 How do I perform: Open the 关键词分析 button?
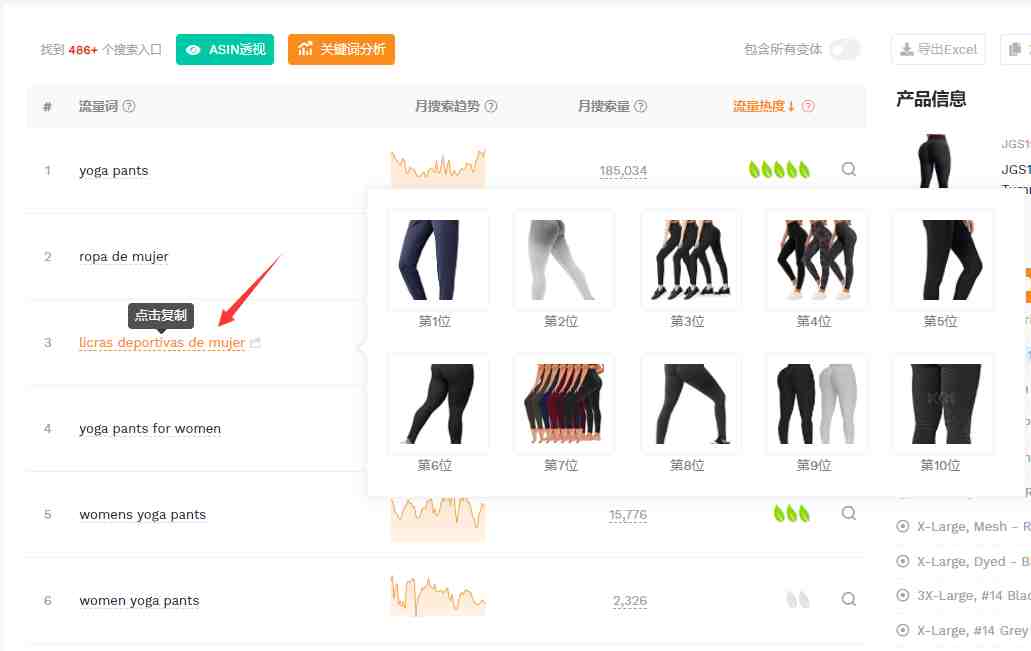pos(341,49)
